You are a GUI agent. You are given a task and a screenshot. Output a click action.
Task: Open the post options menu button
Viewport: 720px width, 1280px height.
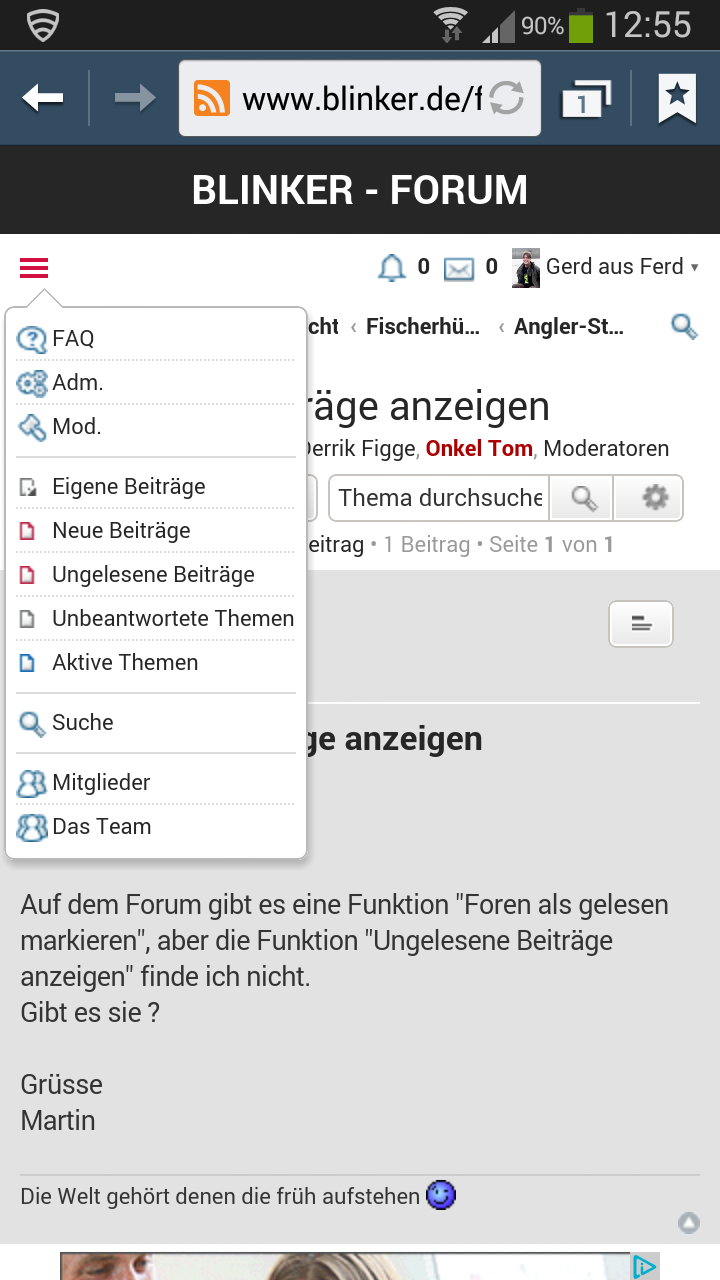641,624
